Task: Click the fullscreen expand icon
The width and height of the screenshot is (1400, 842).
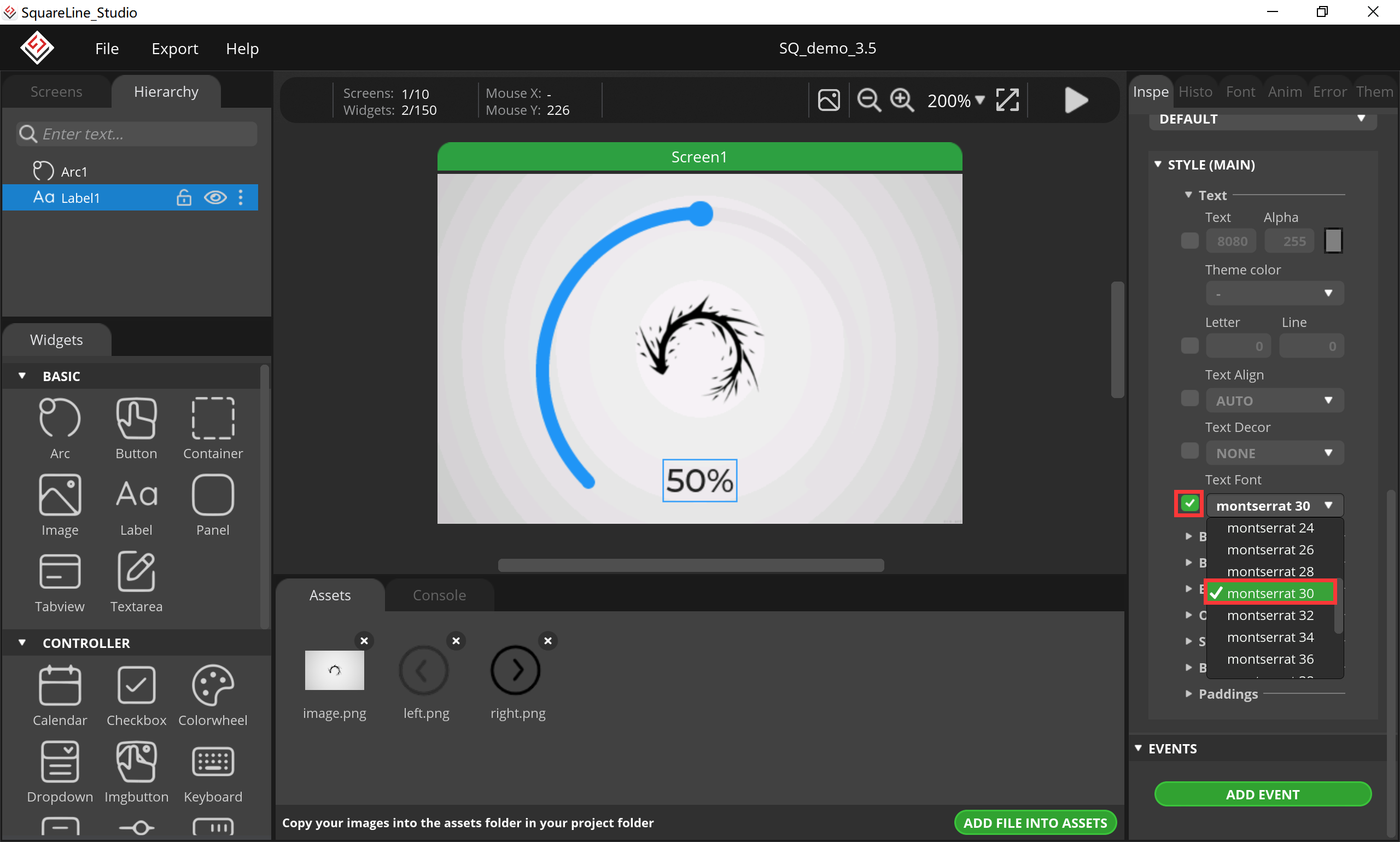Action: (x=1009, y=100)
